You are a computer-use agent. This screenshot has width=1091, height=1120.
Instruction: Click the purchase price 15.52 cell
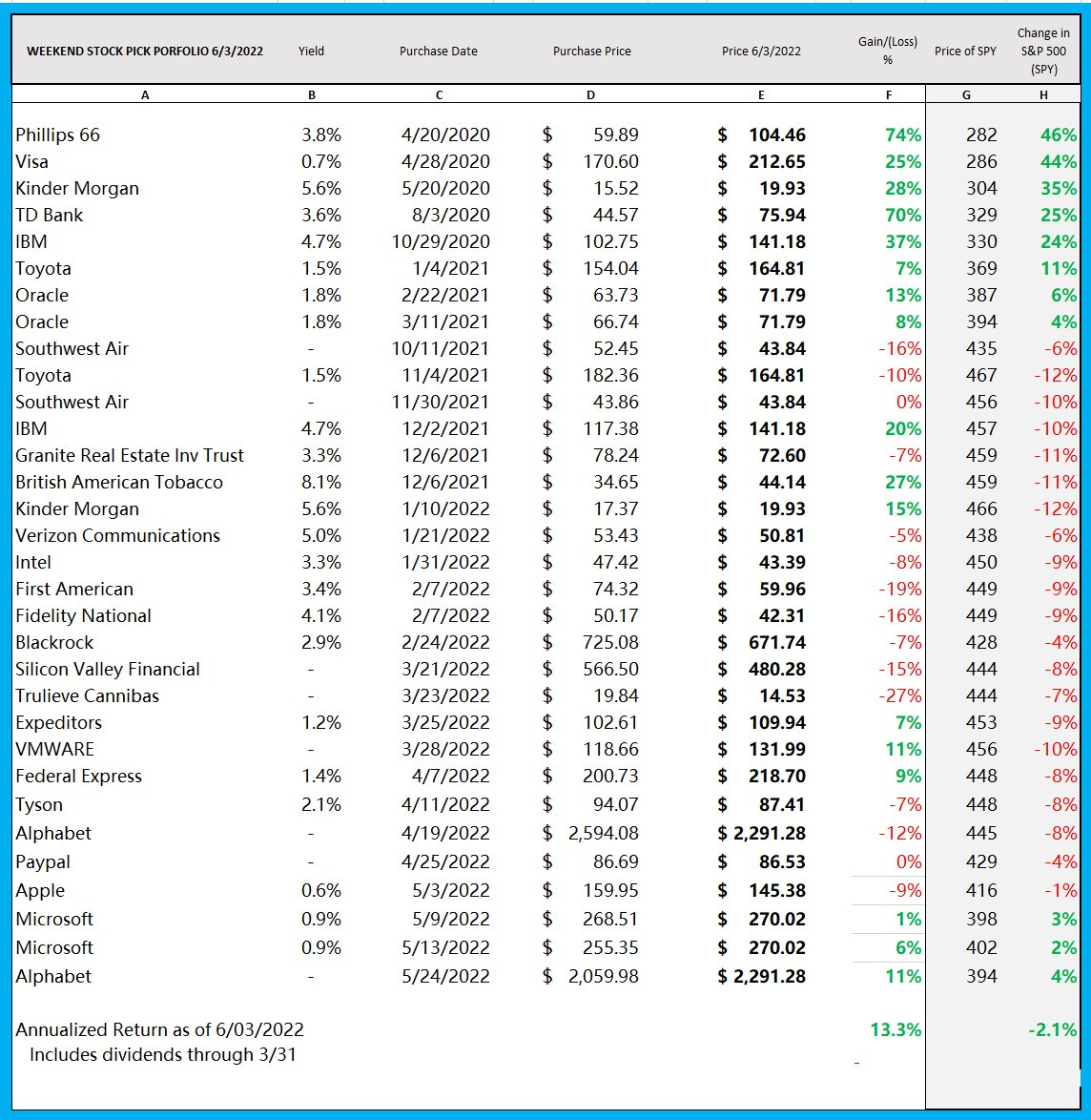(615, 189)
